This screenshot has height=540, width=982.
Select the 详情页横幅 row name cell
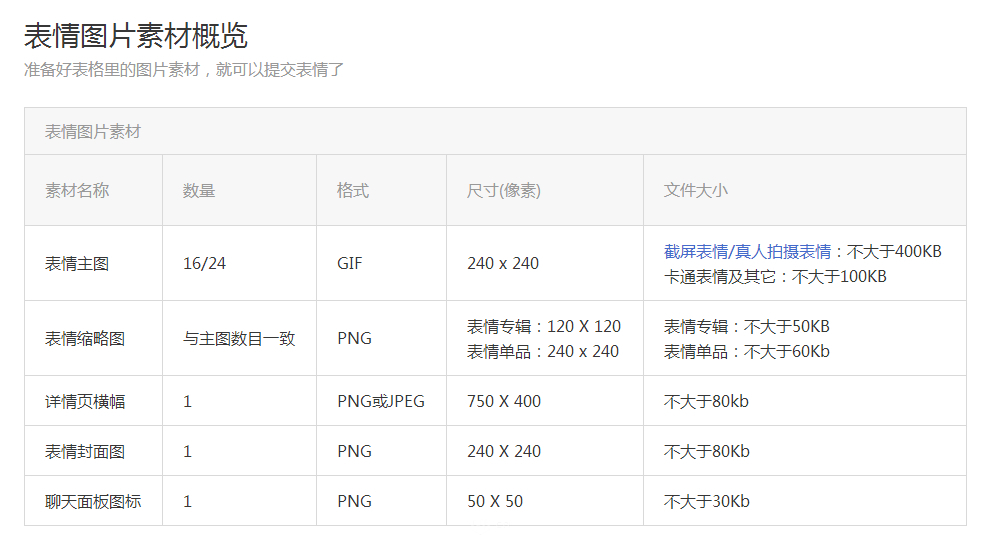(93, 402)
